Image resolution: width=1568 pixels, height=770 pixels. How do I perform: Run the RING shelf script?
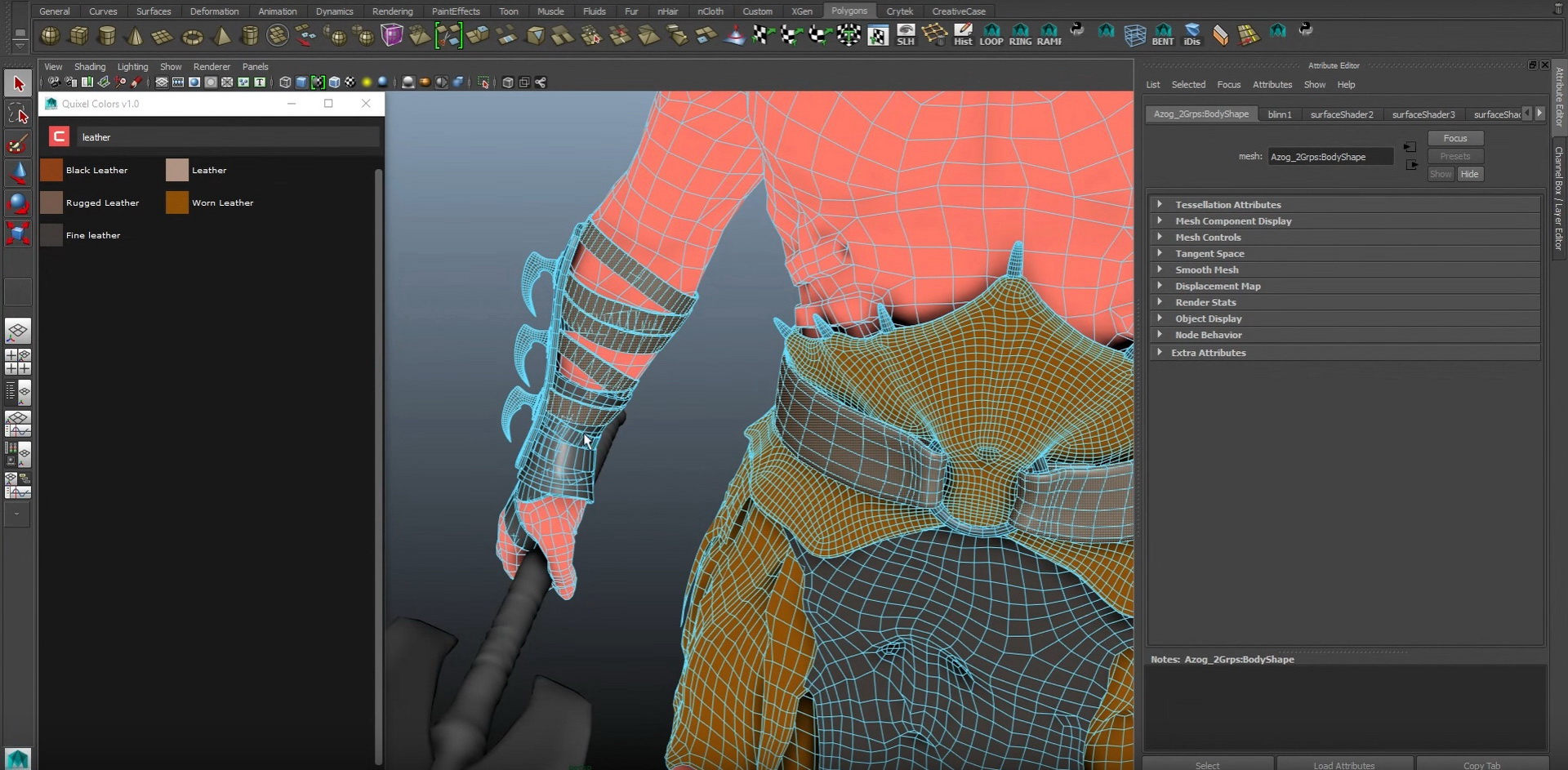(x=1020, y=35)
